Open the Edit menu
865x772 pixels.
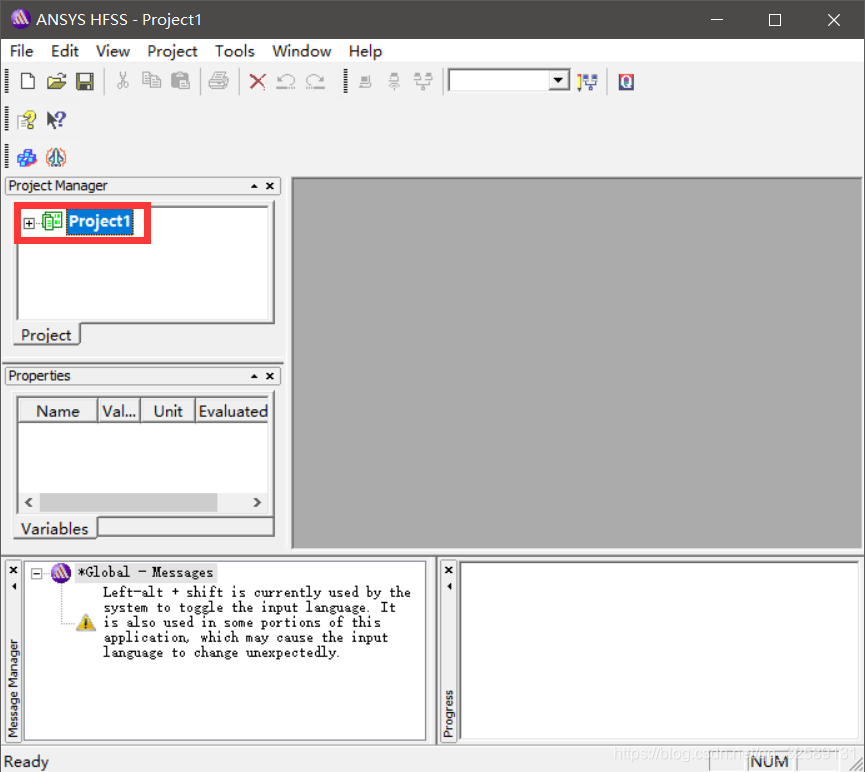[x=65, y=51]
